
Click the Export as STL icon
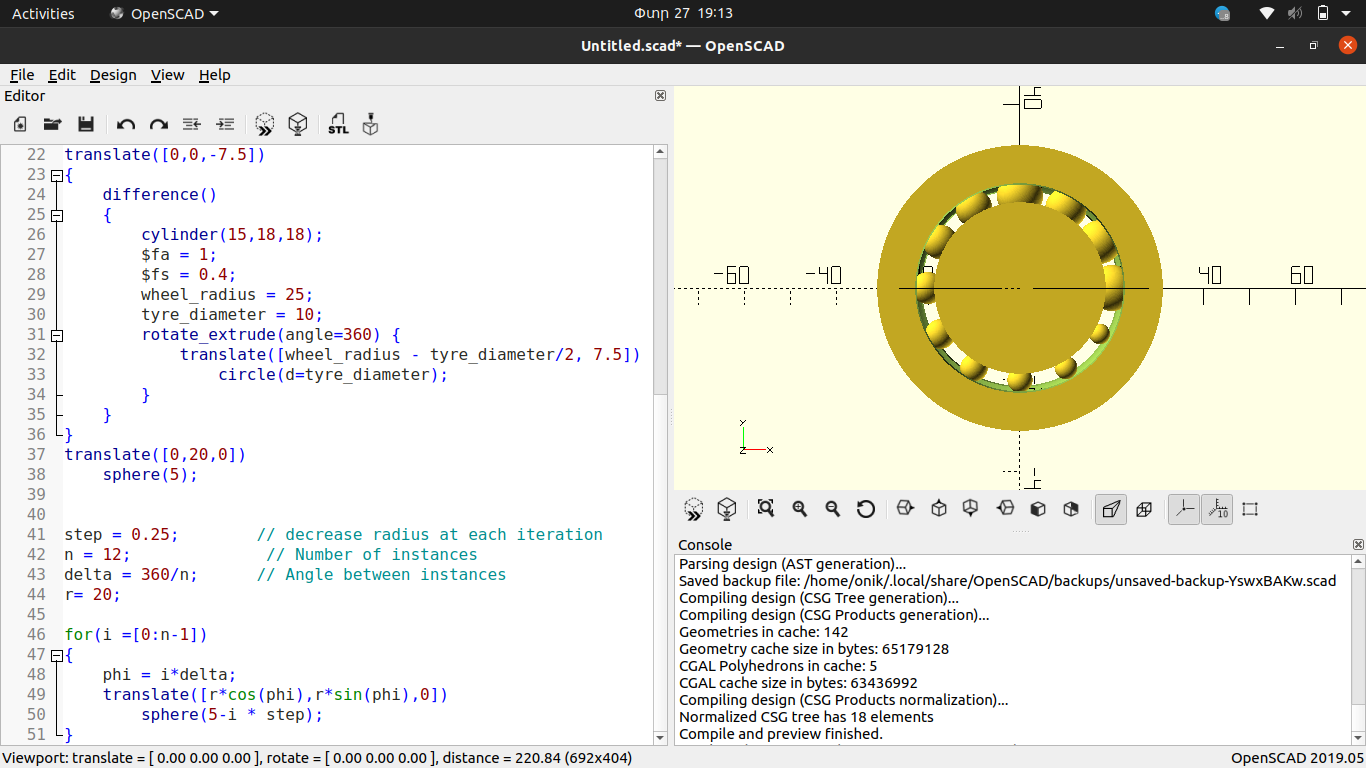[338, 124]
